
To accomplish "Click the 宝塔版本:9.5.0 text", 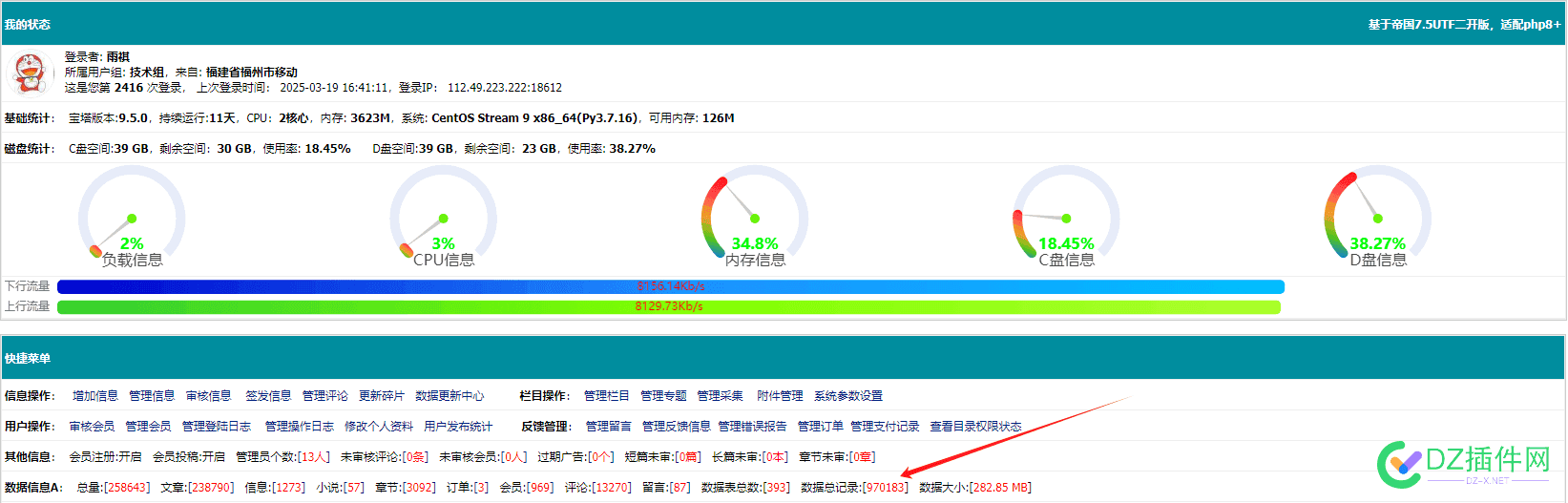I will (x=109, y=118).
